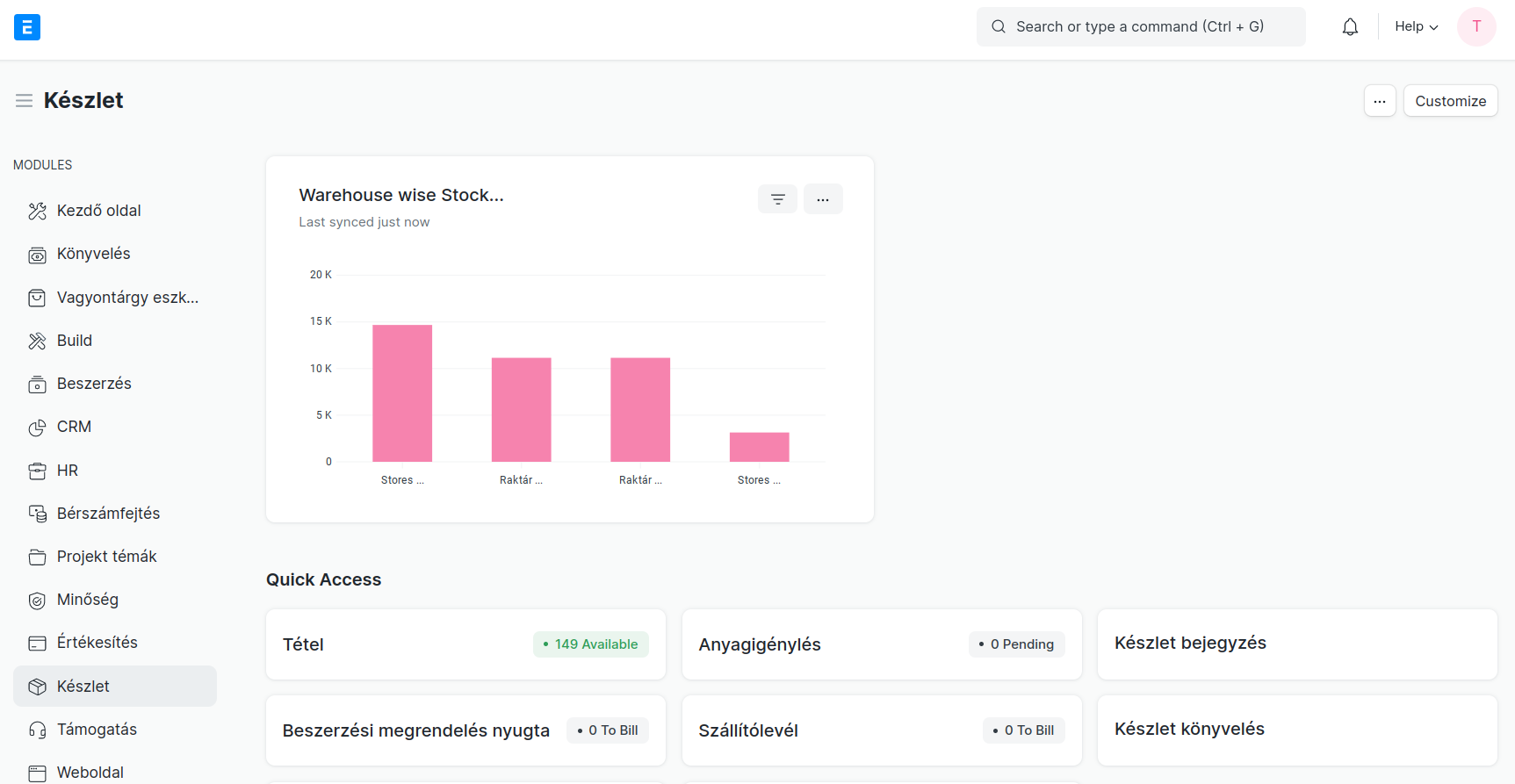Select the Minőség module icon

coord(37,601)
